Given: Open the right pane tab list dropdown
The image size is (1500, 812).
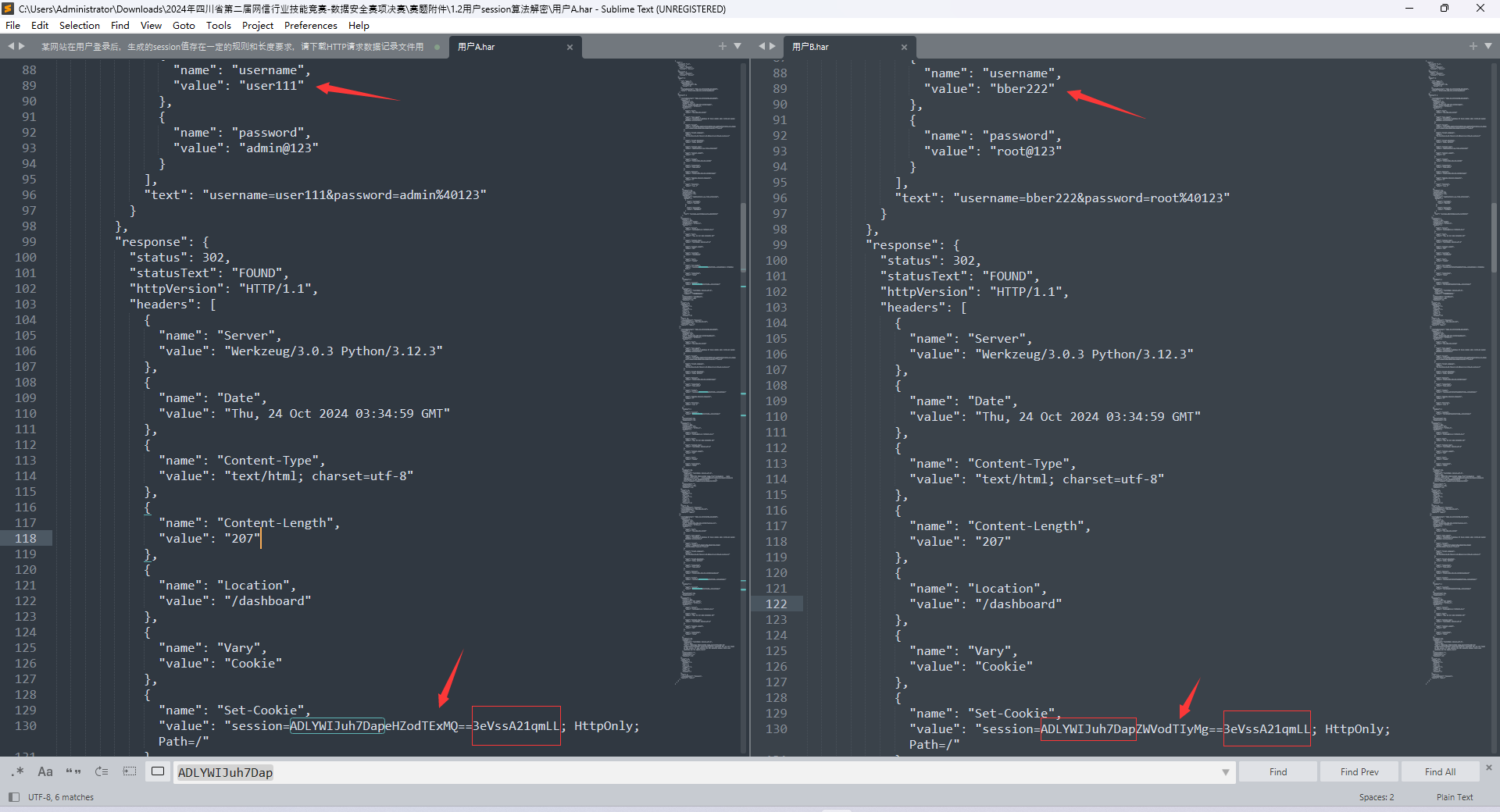Looking at the screenshot, I should tap(1488, 46).
